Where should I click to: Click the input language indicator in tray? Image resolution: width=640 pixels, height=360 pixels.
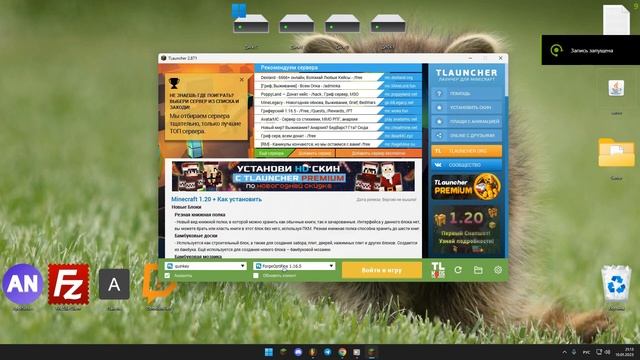click(x=586, y=352)
